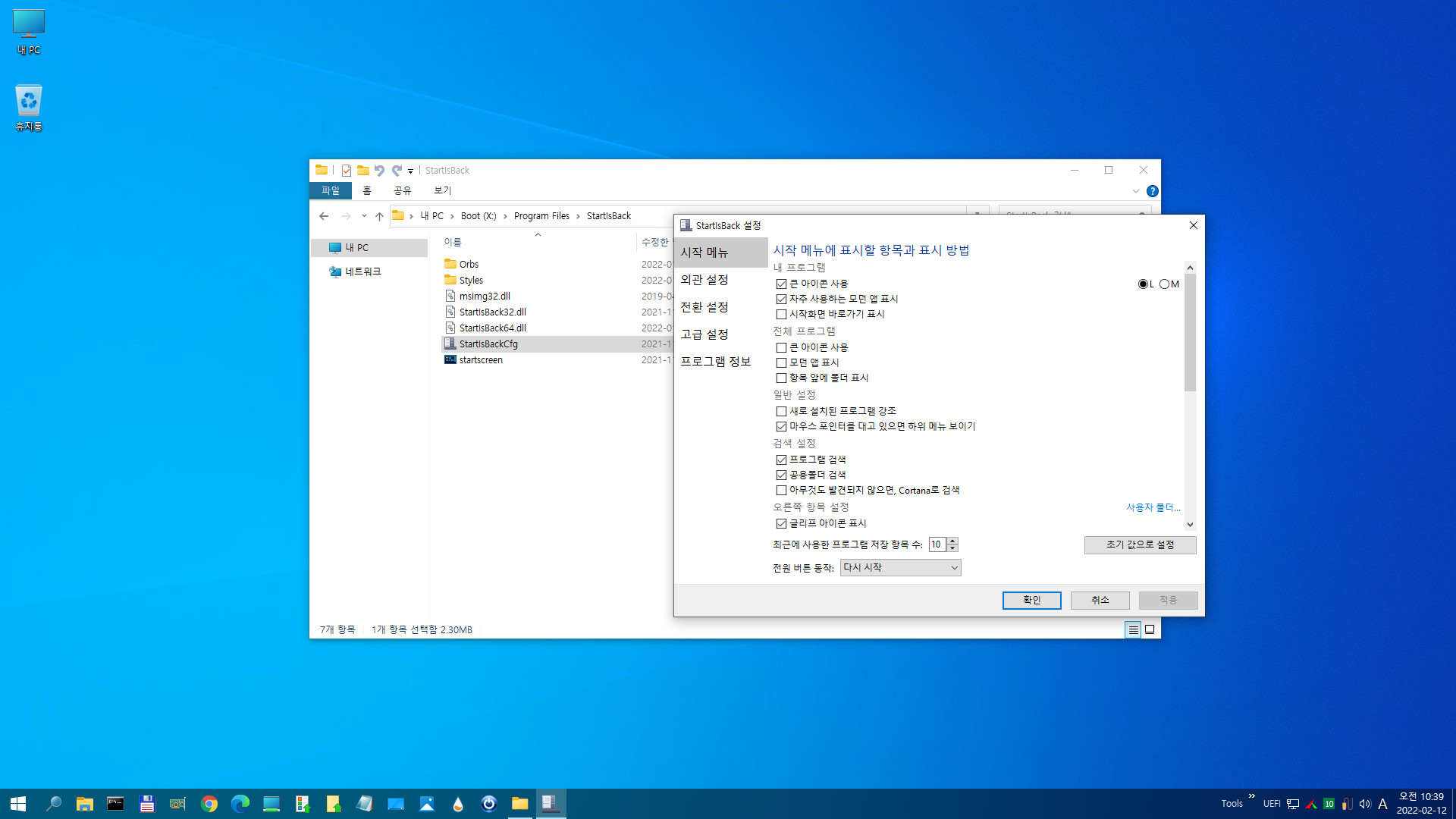Launch File Explorer from the taskbar
Screen dimensions: 1456x819
pyautogui.click(x=85, y=804)
